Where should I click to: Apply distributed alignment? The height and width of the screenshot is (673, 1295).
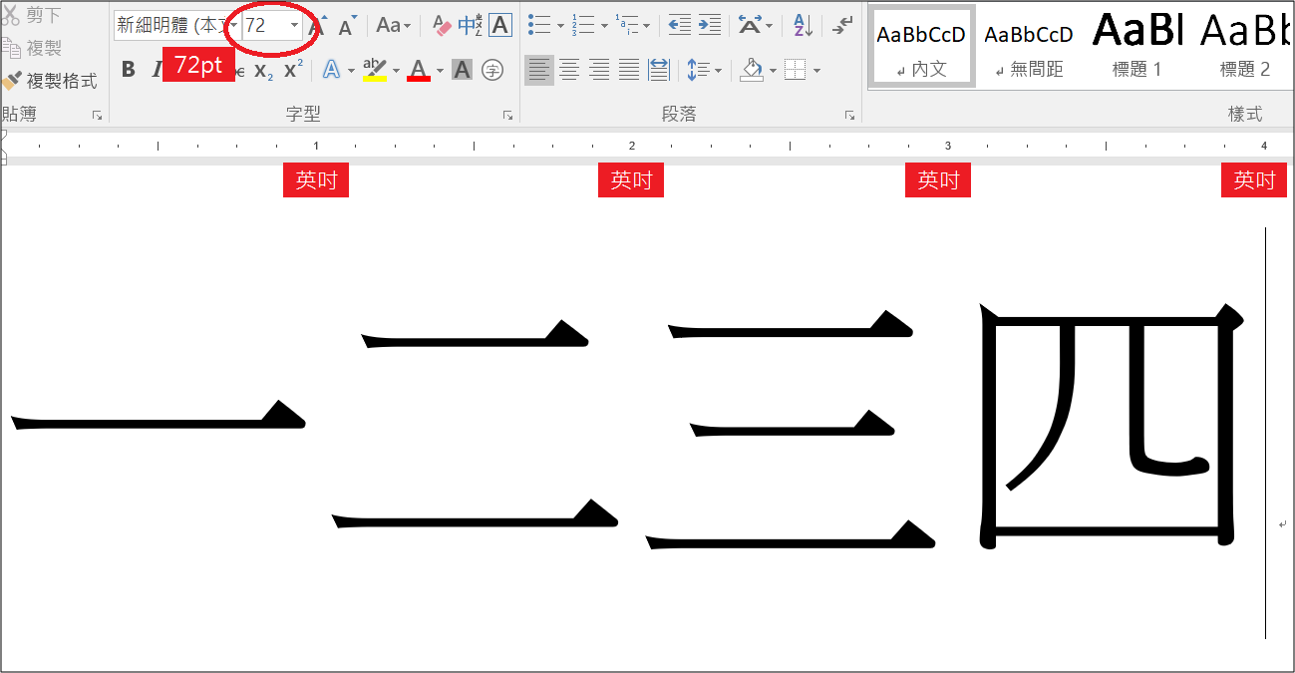coord(659,70)
